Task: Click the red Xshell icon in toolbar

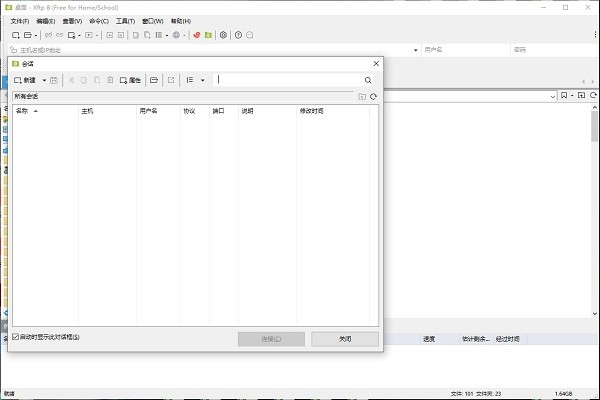Action: tap(197, 35)
